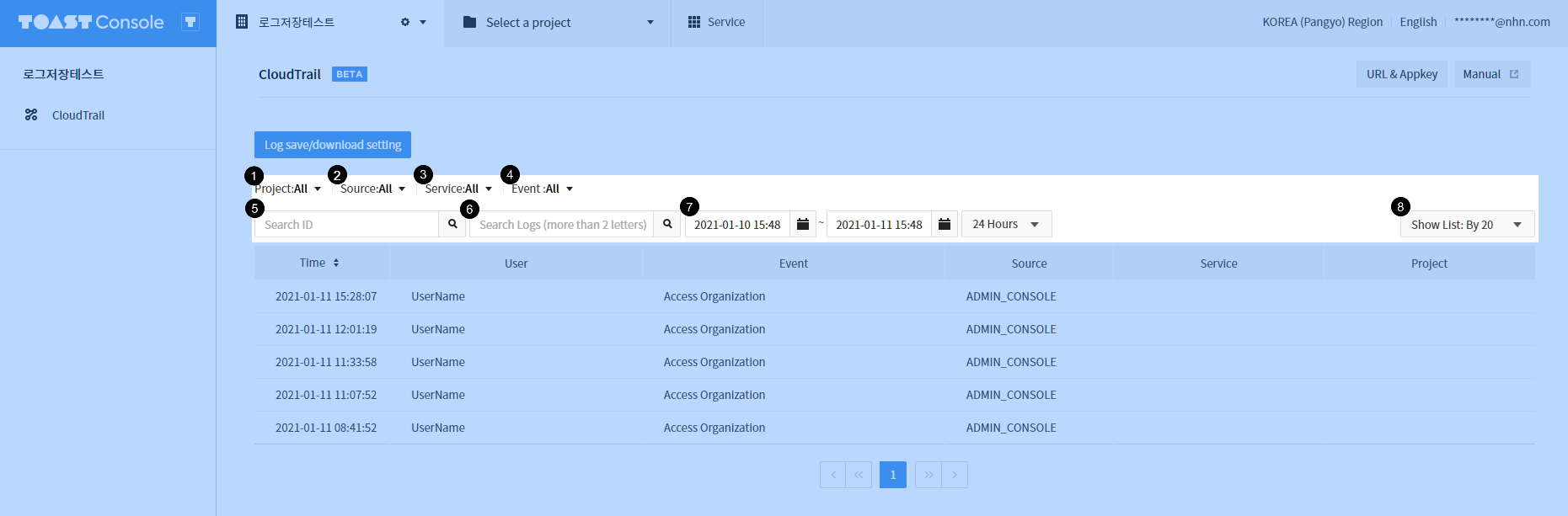Click the start date field 2021-01-10 15:48
Image resolution: width=1568 pixels, height=516 pixels.
[737, 224]
